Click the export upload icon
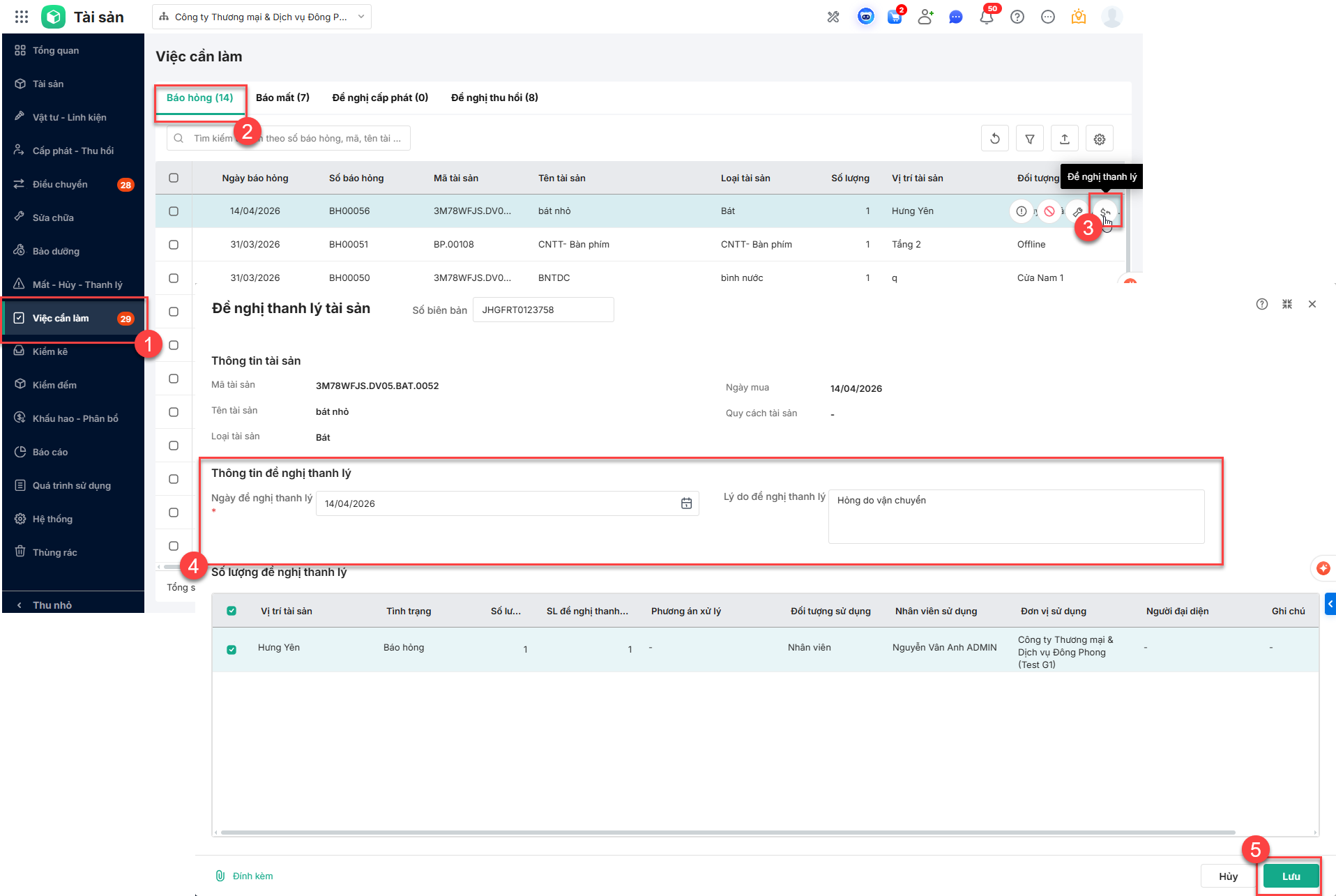This screenshot has width=1336, height=896. [x=1064, y=139]
